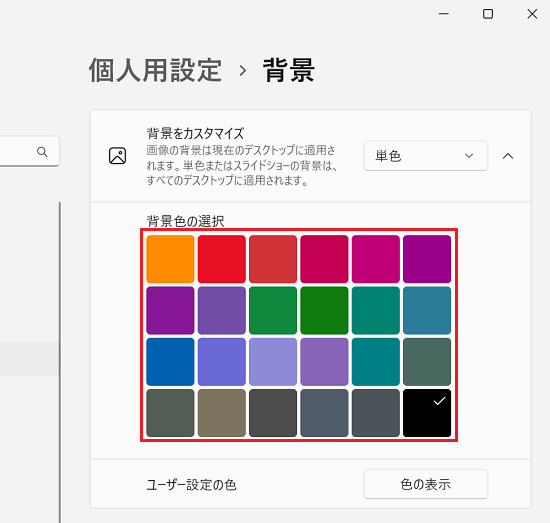Choose the top-row purple swatch
550x523 pixels.
(427, 259)
